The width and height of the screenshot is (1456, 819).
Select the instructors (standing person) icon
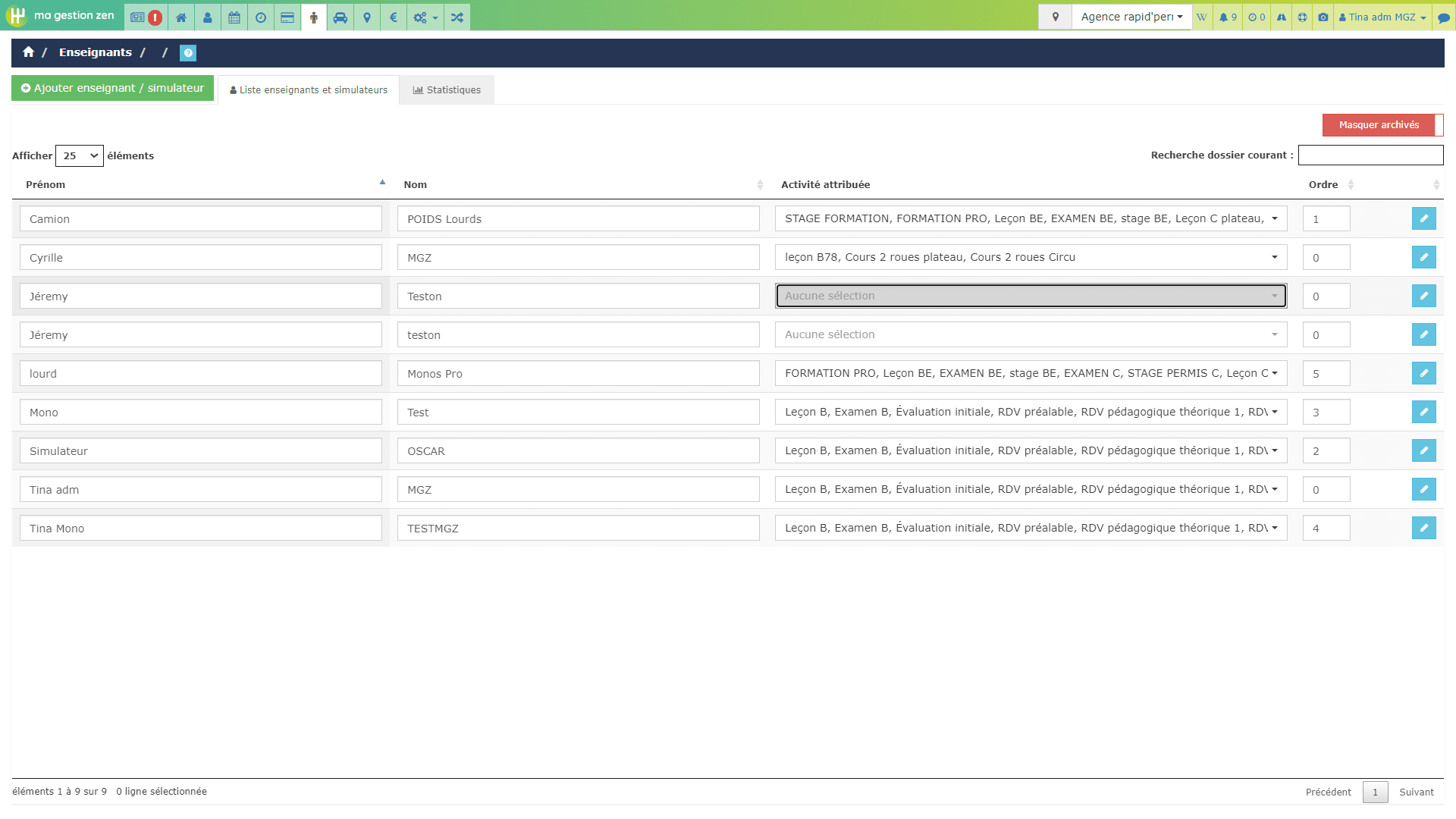[314, 17]
